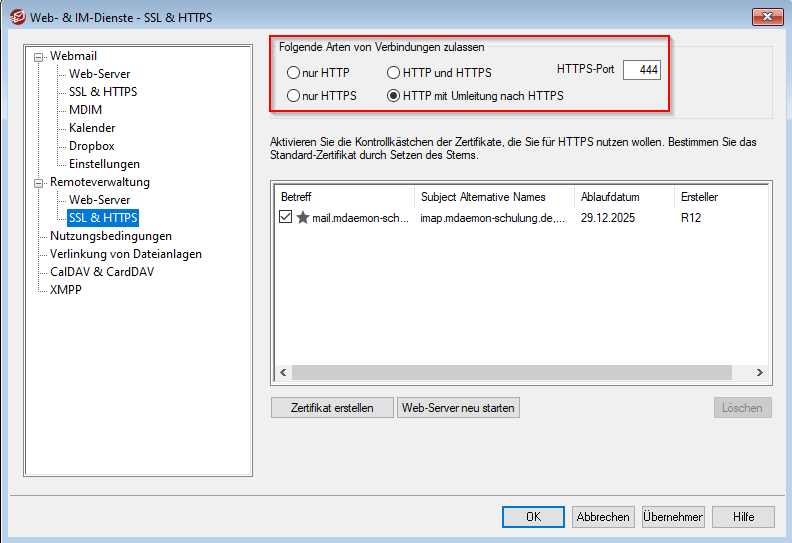Collapse the Remoteverwaltung tree node

[x=39, y=183]
